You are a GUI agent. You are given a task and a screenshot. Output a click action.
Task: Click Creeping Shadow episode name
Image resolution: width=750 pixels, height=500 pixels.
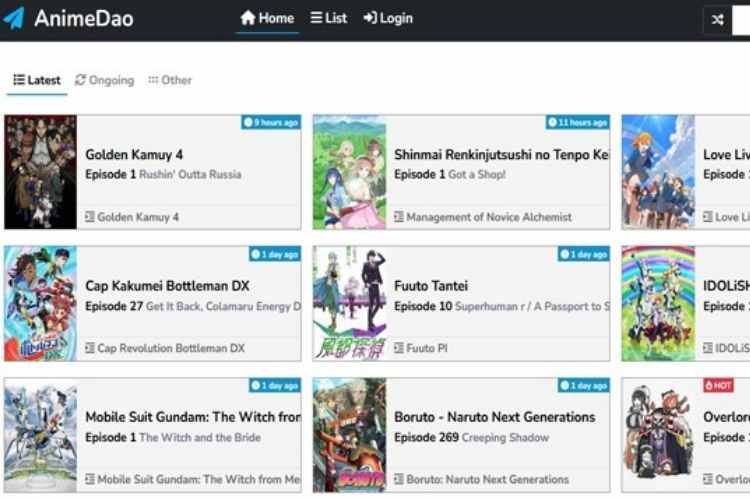[x=506, y=437]
